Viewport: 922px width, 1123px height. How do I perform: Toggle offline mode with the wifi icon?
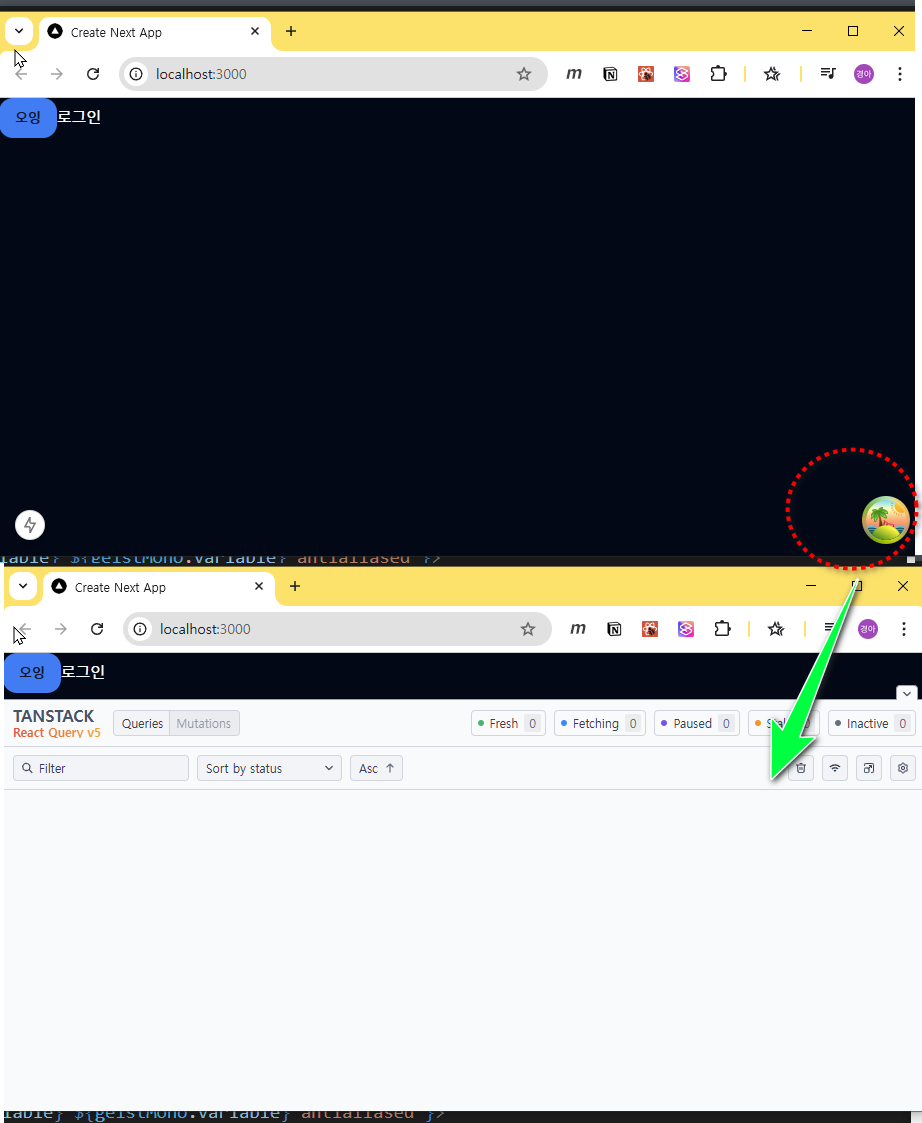click(x=835, y=768)
